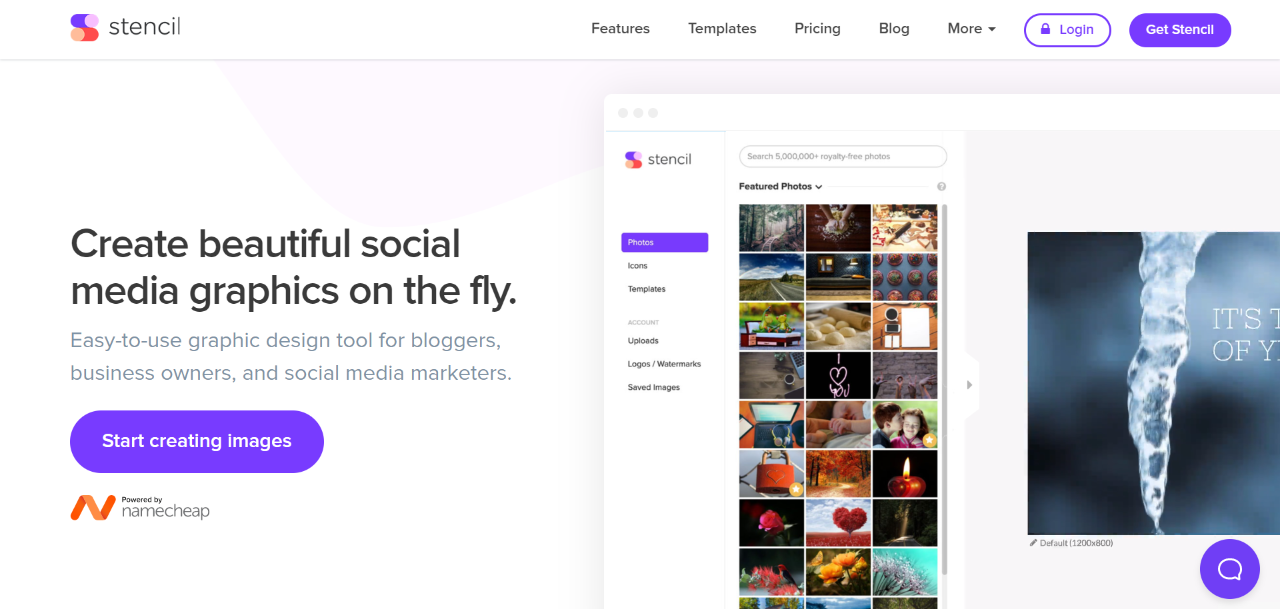Click the search royalty-free photos field
Image resolution: width=1280 pixels, height=609 pixels.
tap(843, 156)
